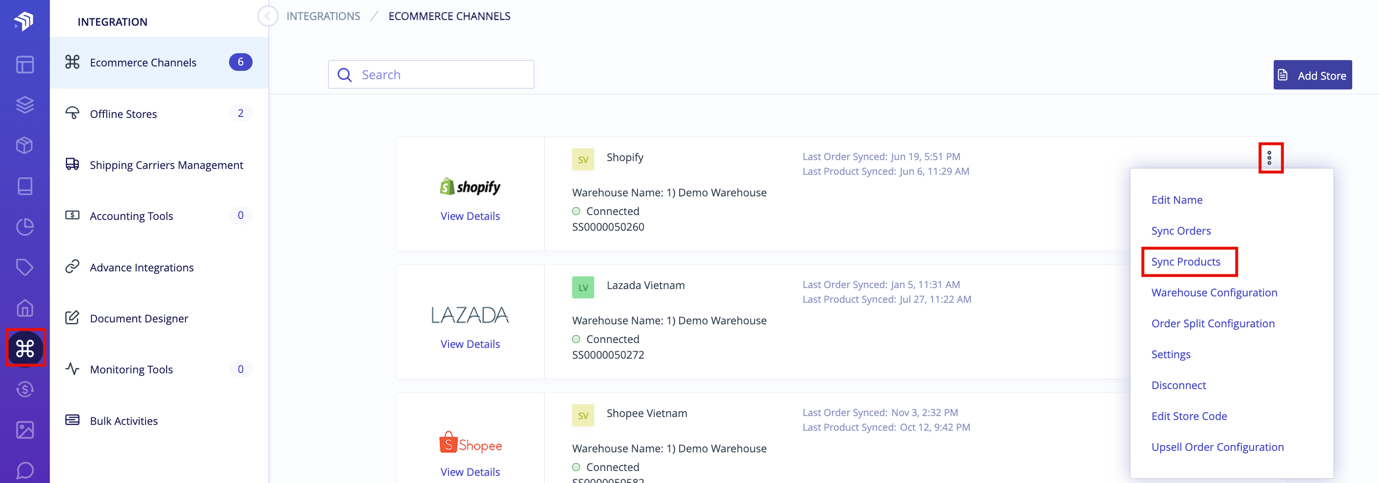The image size is (1379, 483).
Task: Open View Details under Shopify logo
Action: pos(470,216)
